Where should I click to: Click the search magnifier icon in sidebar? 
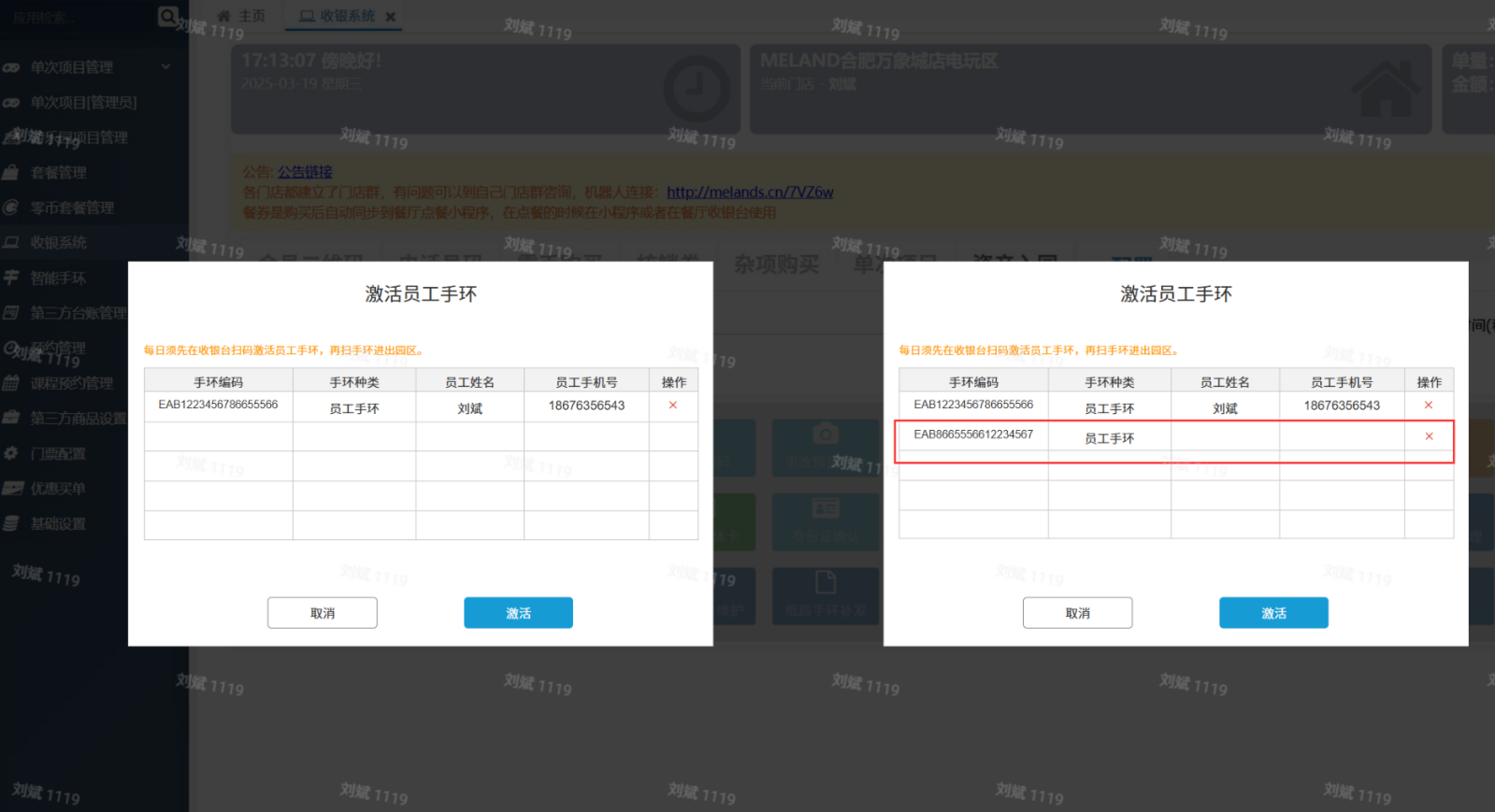point(167,16)
